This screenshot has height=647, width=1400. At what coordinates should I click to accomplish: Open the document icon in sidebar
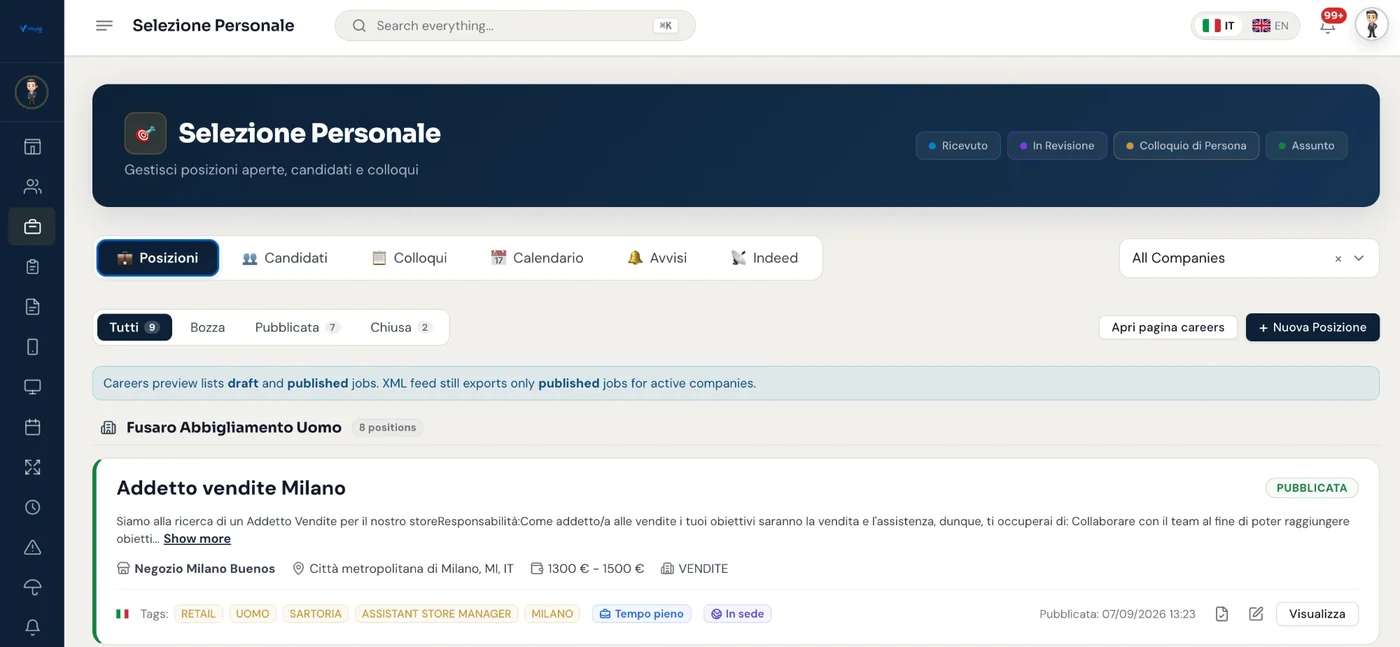(x=32, y=307)
